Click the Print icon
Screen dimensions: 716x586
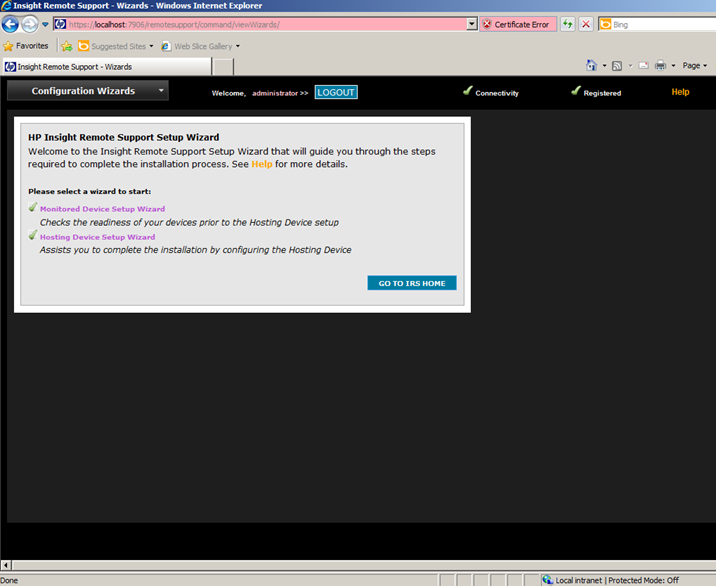click(660, 66)
